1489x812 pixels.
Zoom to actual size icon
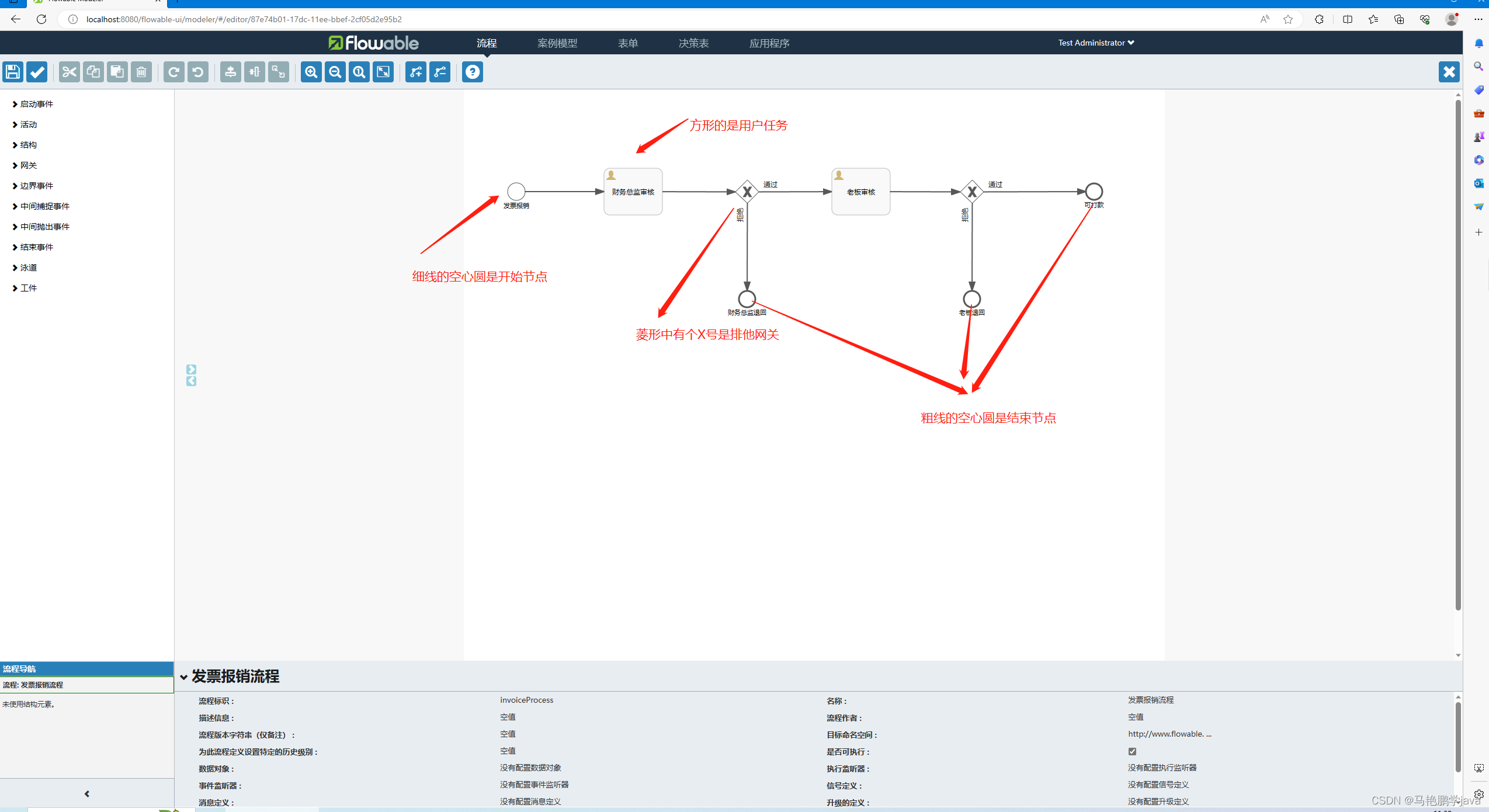[359, 72]
